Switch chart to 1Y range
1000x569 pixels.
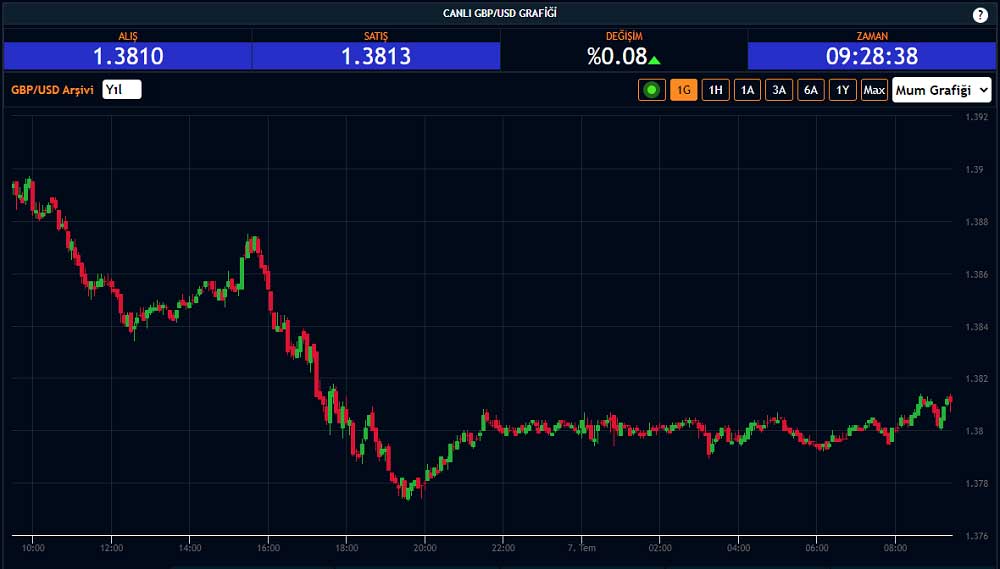(x=842, y=90)
